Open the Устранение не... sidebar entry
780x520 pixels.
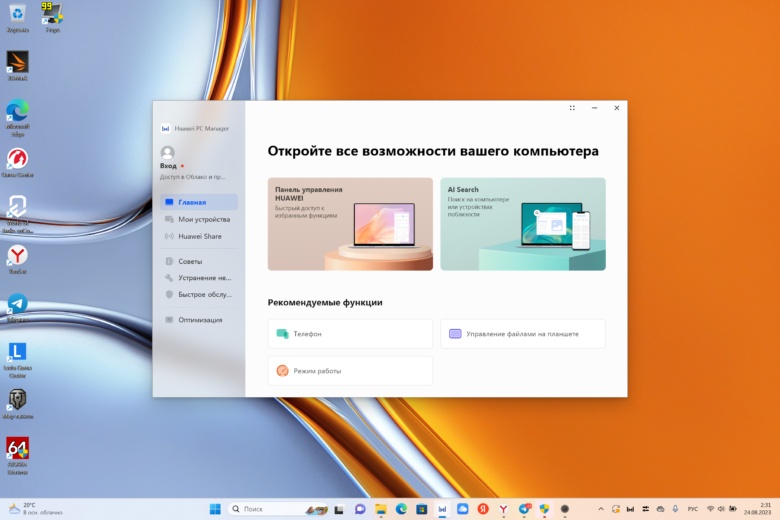199,278
